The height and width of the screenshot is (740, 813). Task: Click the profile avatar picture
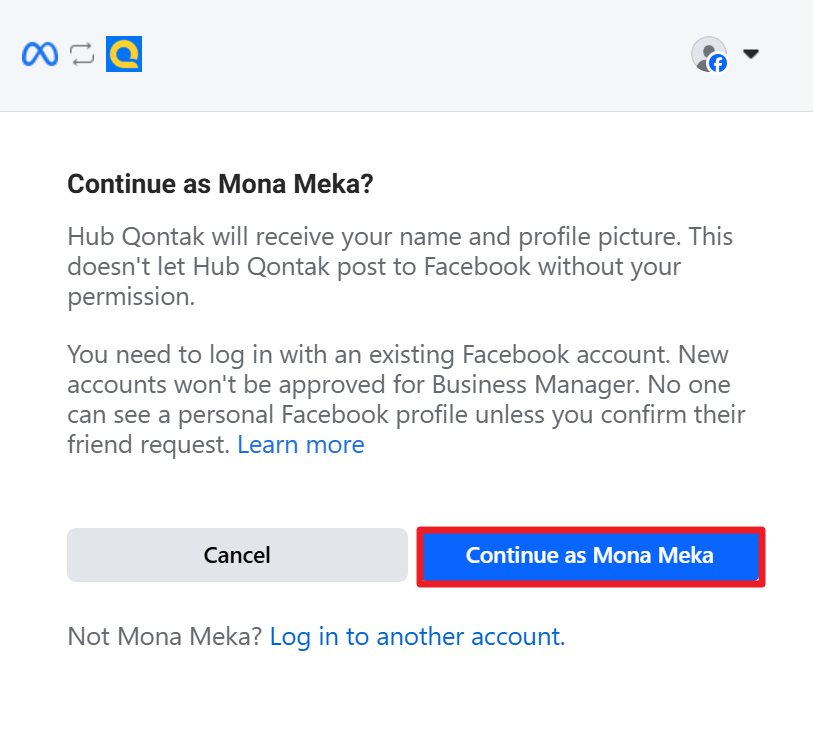pos(707,51)
